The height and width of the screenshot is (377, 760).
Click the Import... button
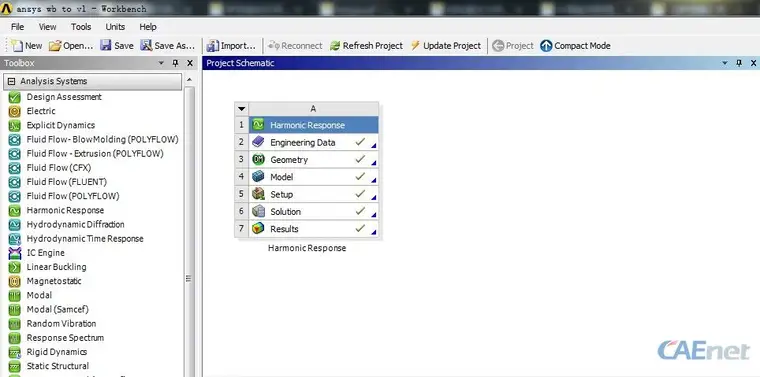tap(231, 46)
